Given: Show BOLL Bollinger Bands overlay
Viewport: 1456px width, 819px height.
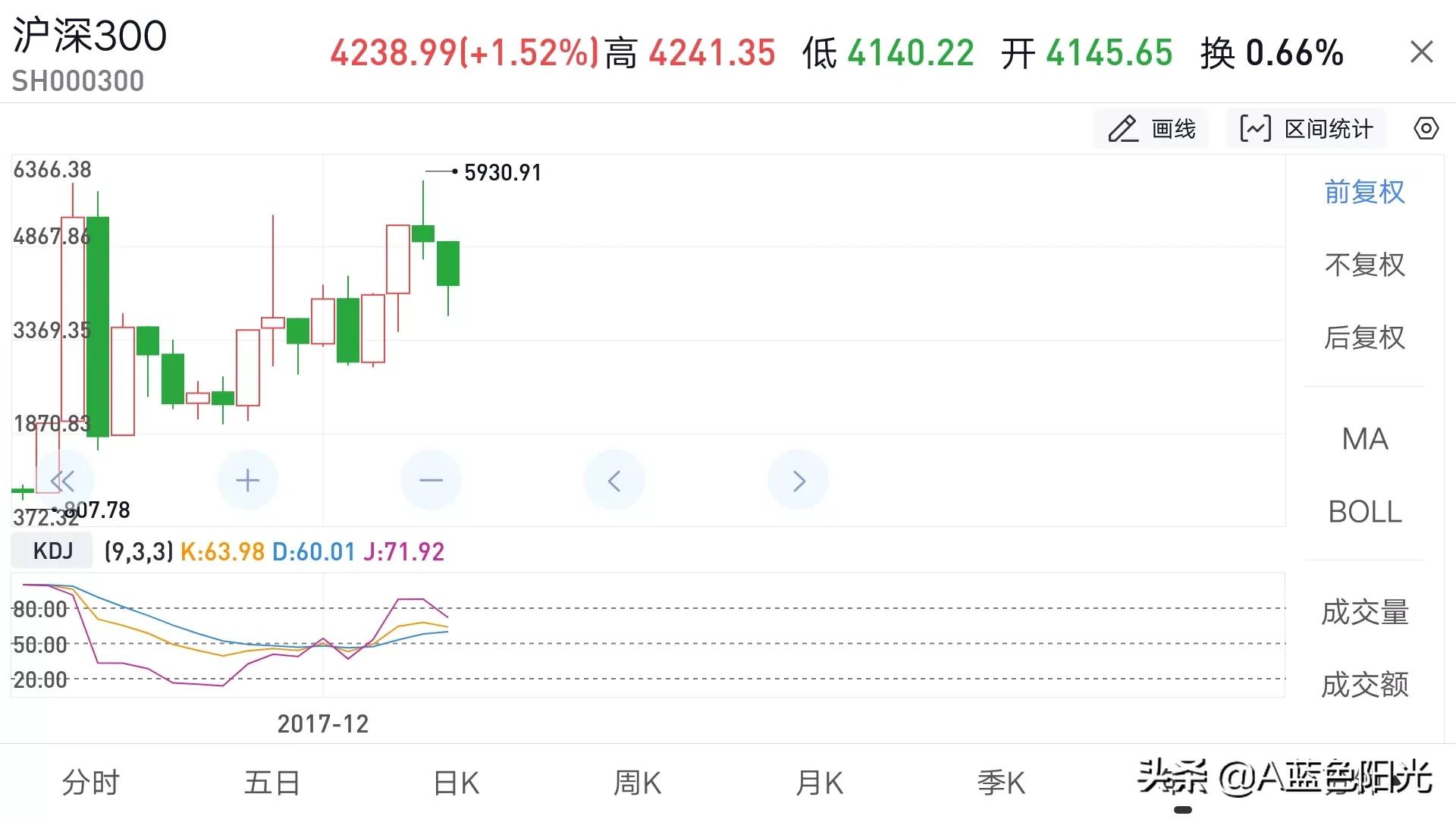Looking at the screenshot, I should tap(1364, 512).
